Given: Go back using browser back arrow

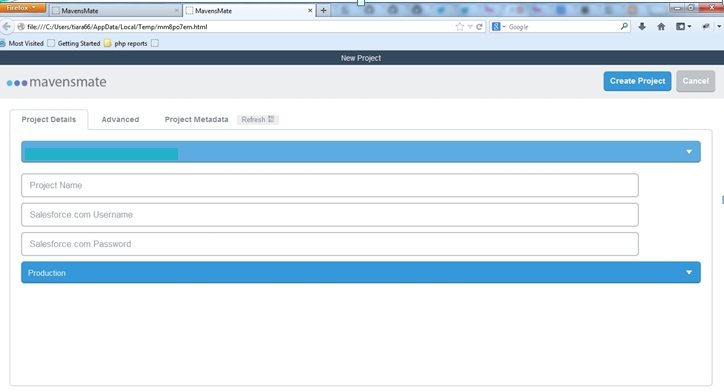Looking at the screenshot, I should coord(6,27).
